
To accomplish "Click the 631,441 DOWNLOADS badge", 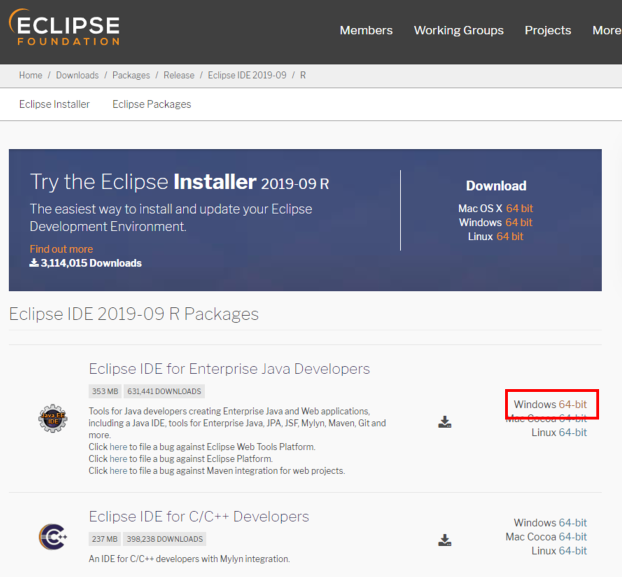I will pos(164,391).
